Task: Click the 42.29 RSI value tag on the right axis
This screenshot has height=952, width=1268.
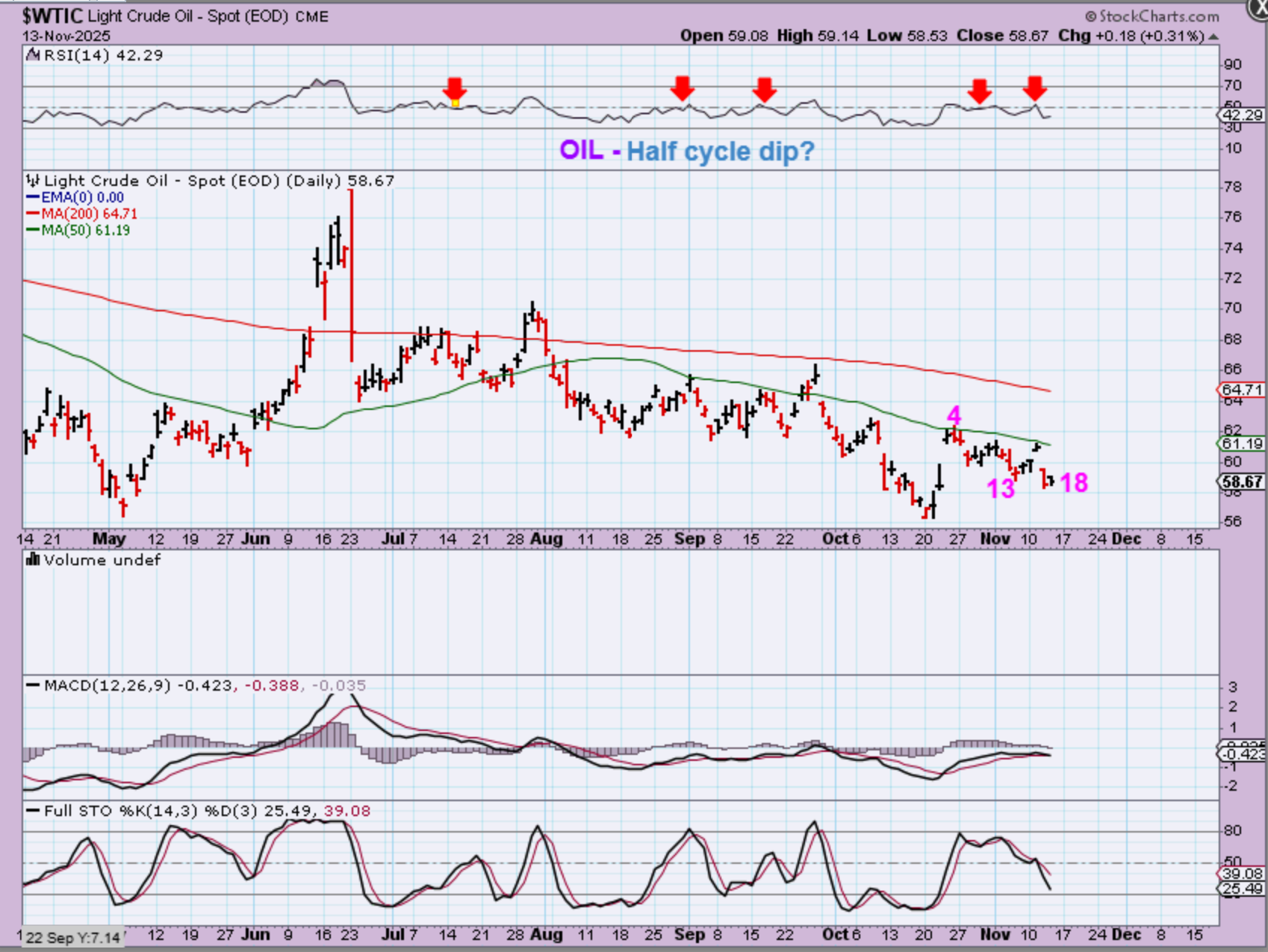Action: 1243,115
